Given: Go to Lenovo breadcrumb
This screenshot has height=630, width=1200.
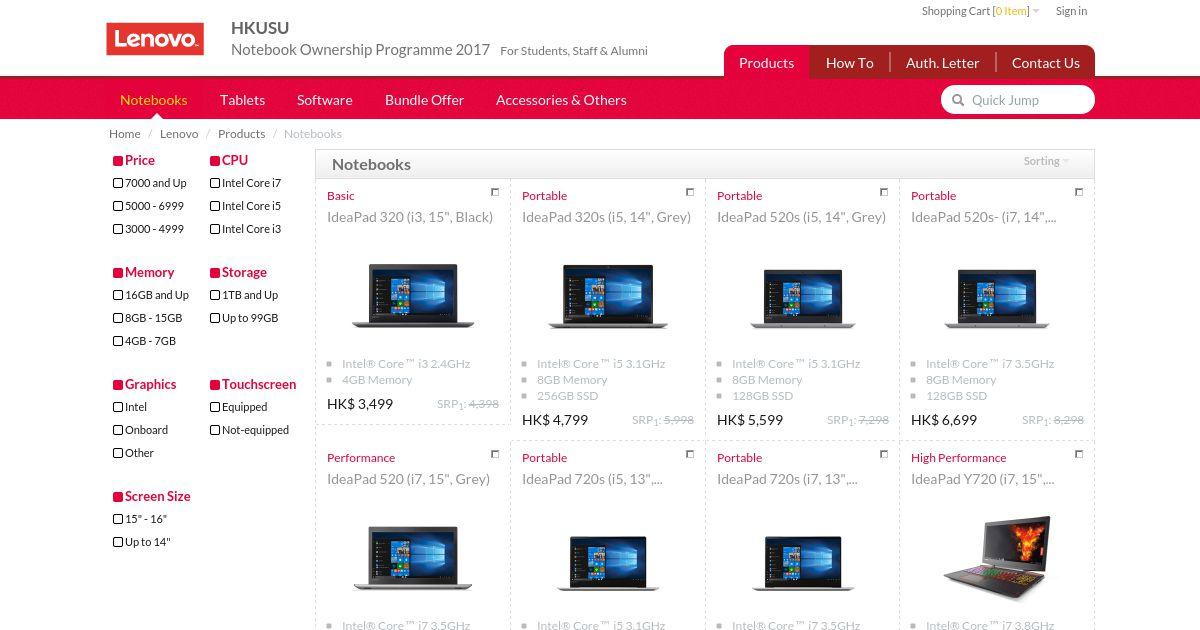Looking at the screenshot, I should tap(179, 134).
